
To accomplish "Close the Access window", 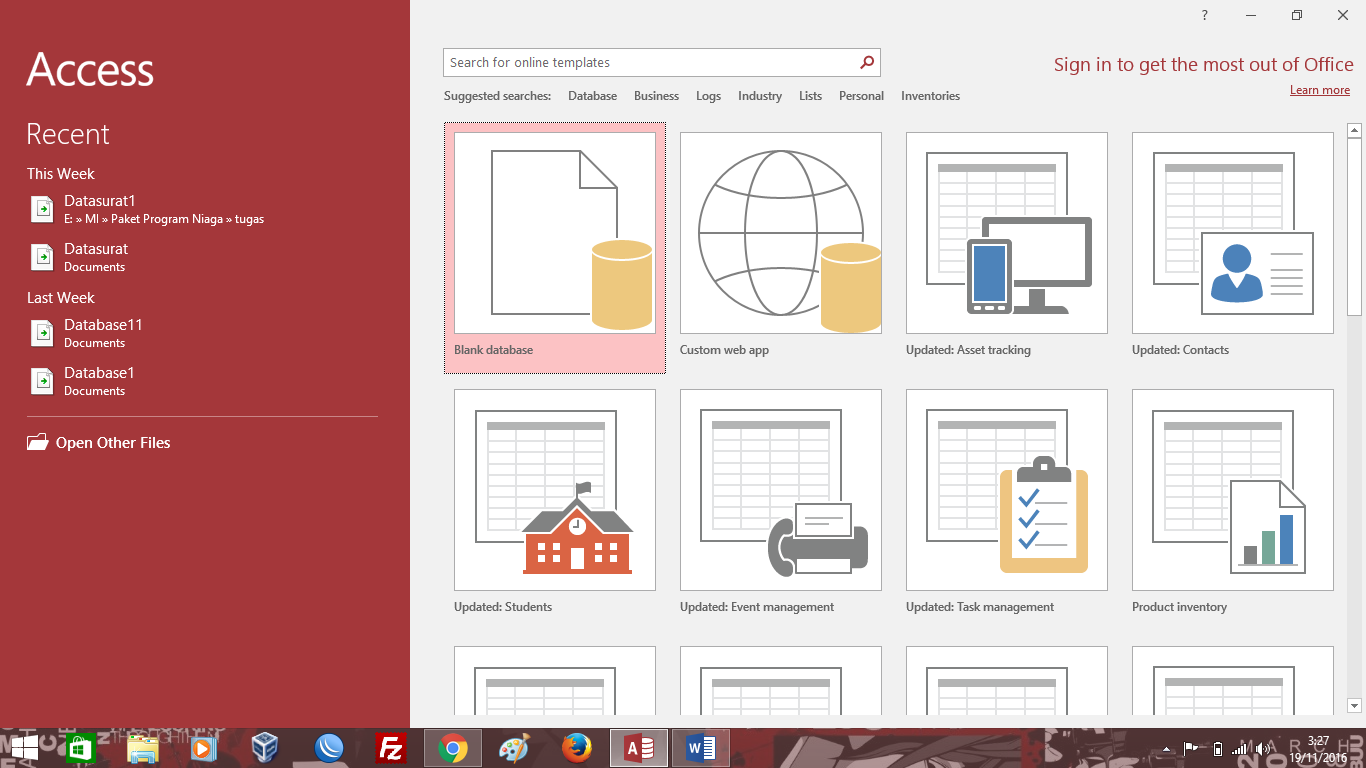I will click(1343, 15).
